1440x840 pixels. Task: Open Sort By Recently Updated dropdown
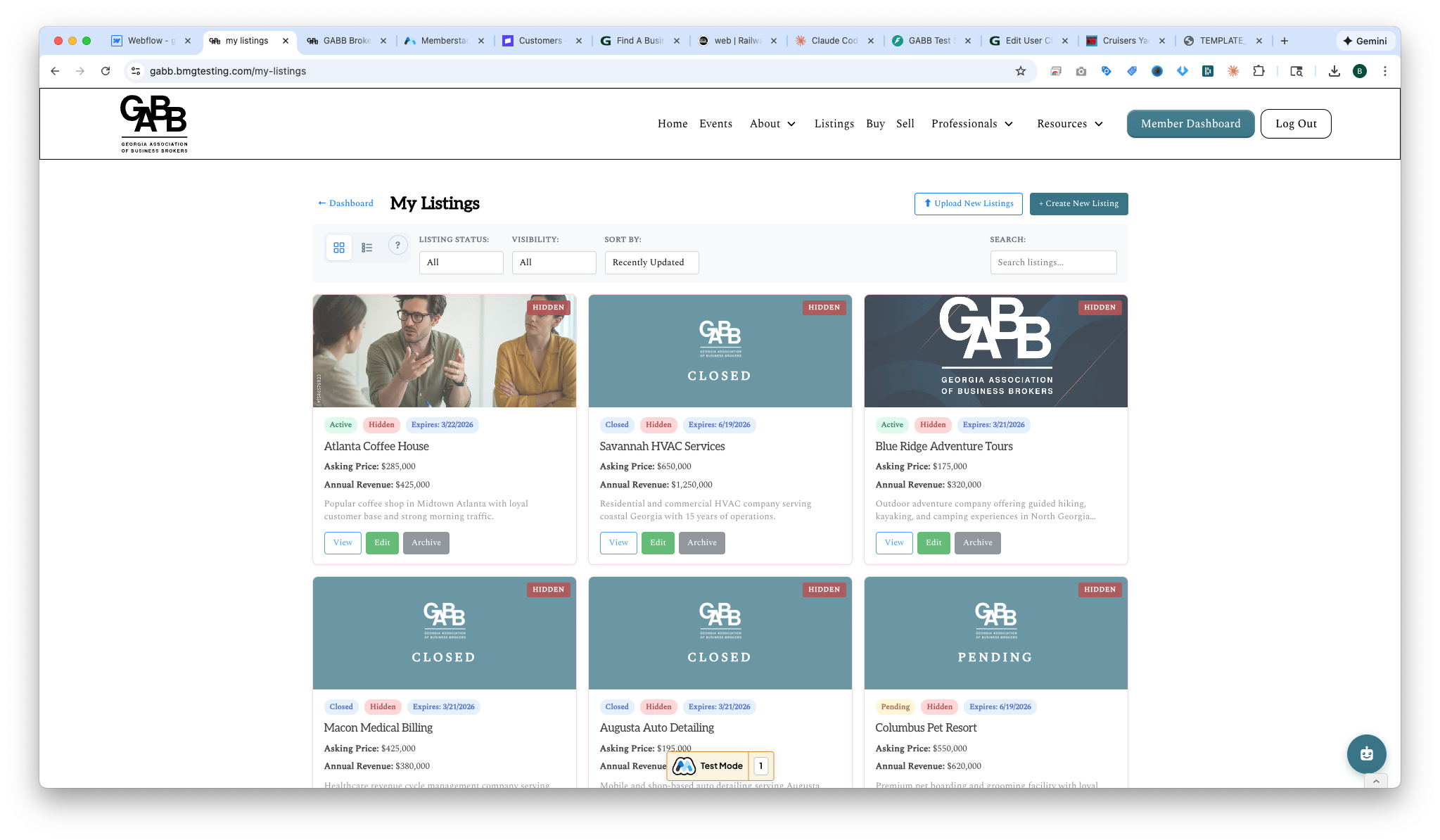click(x=651, y=262)
